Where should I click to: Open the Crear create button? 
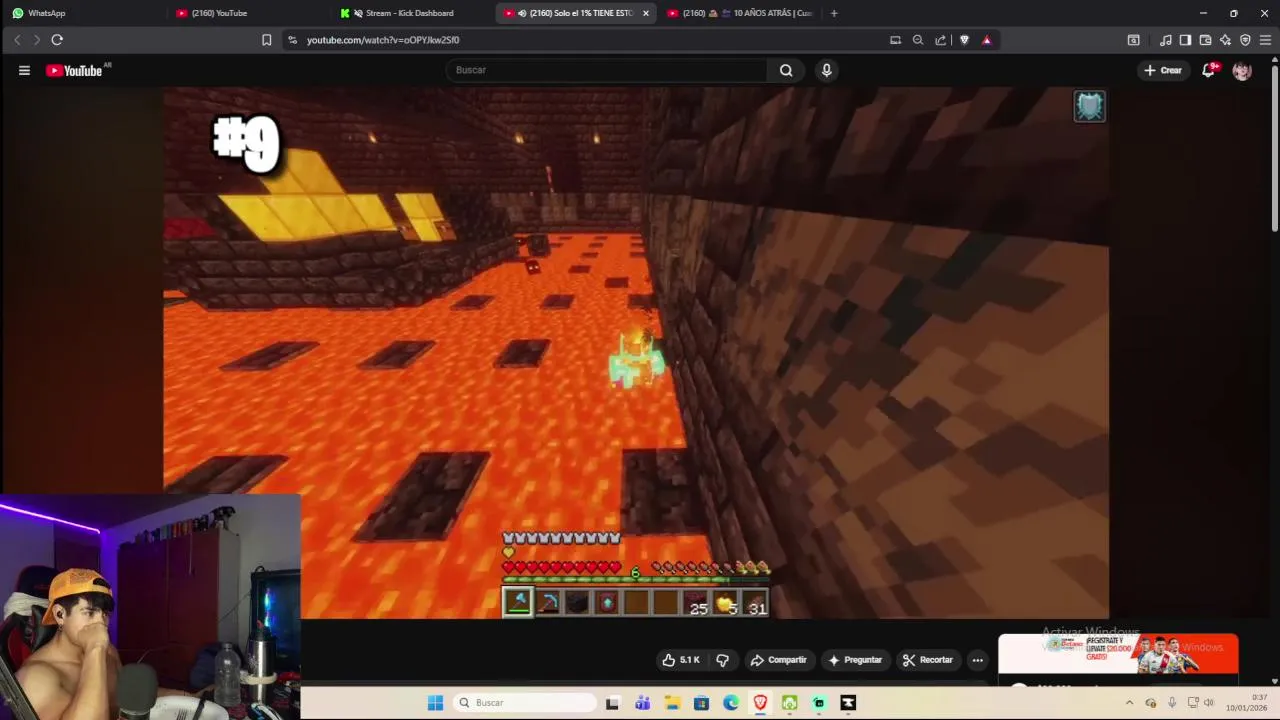click(1163, 70)
